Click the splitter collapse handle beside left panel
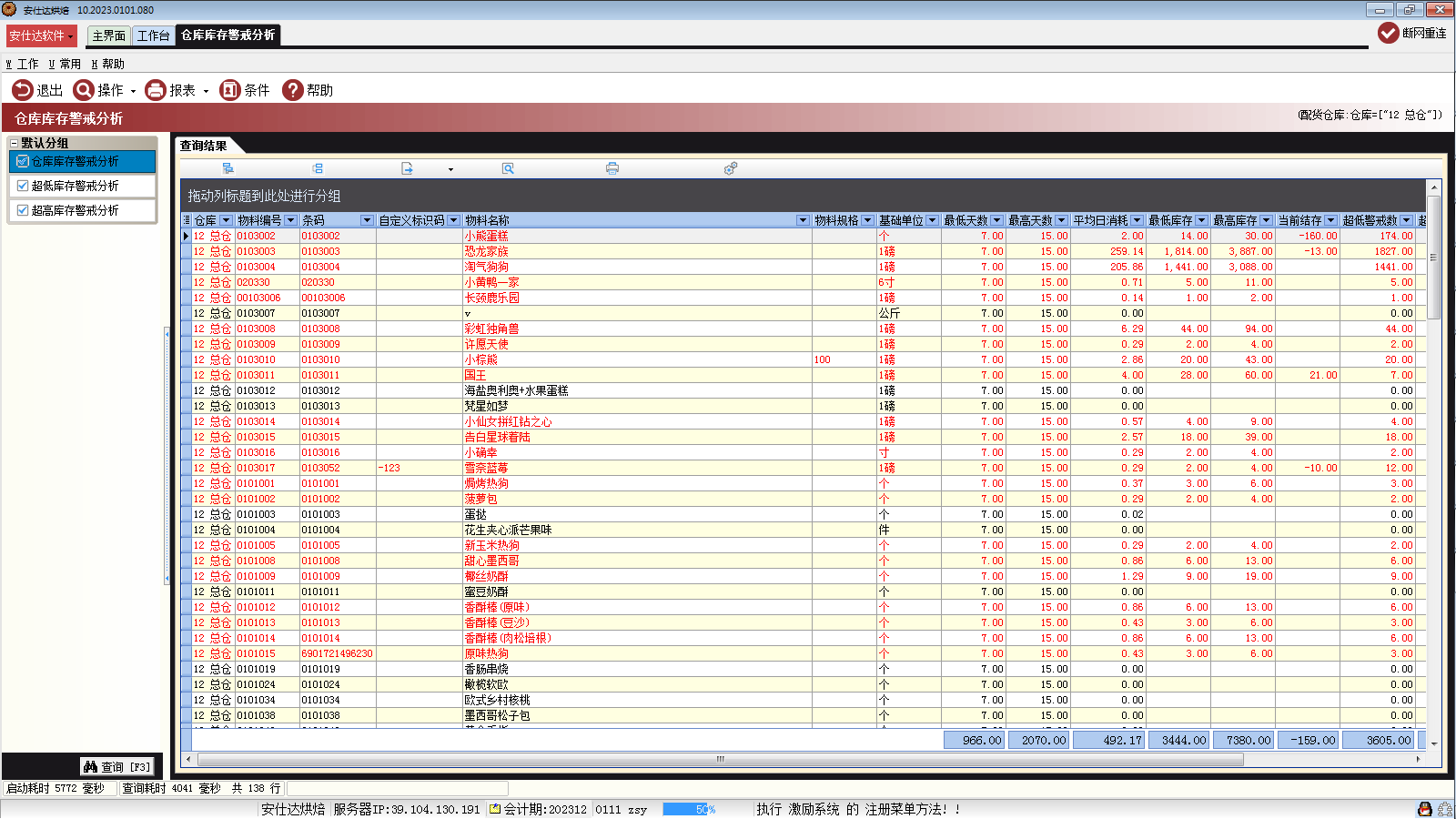The width and height of the screenshot is (1456, 819). 167,455
